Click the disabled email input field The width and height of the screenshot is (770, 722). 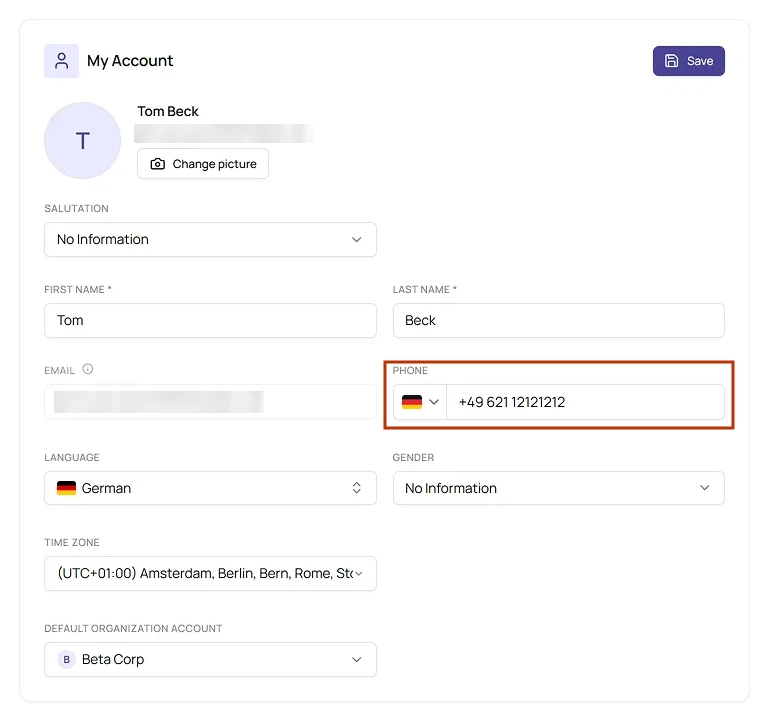(x=210, y=402)
